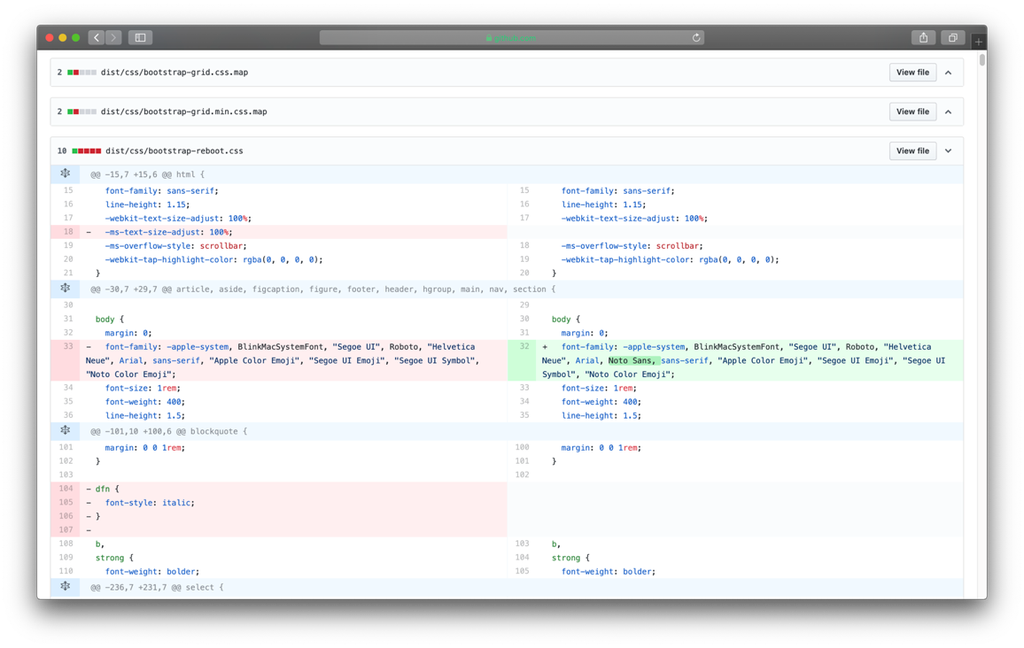Click the page vertical scrollbar

pos(982,60)
